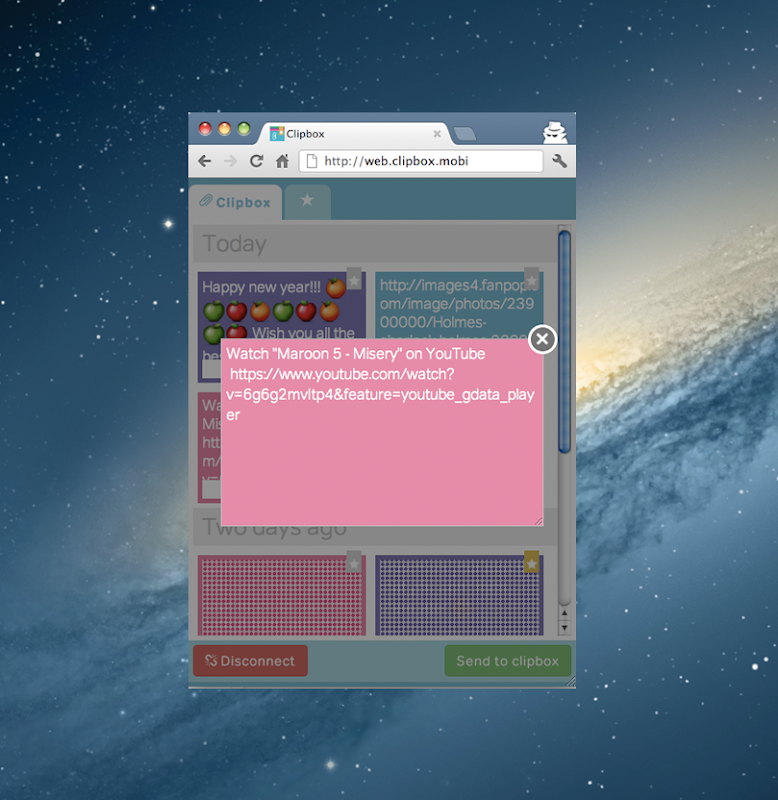Open the pink dotted clip
The image size is (778, 800).
coord(282,595)
